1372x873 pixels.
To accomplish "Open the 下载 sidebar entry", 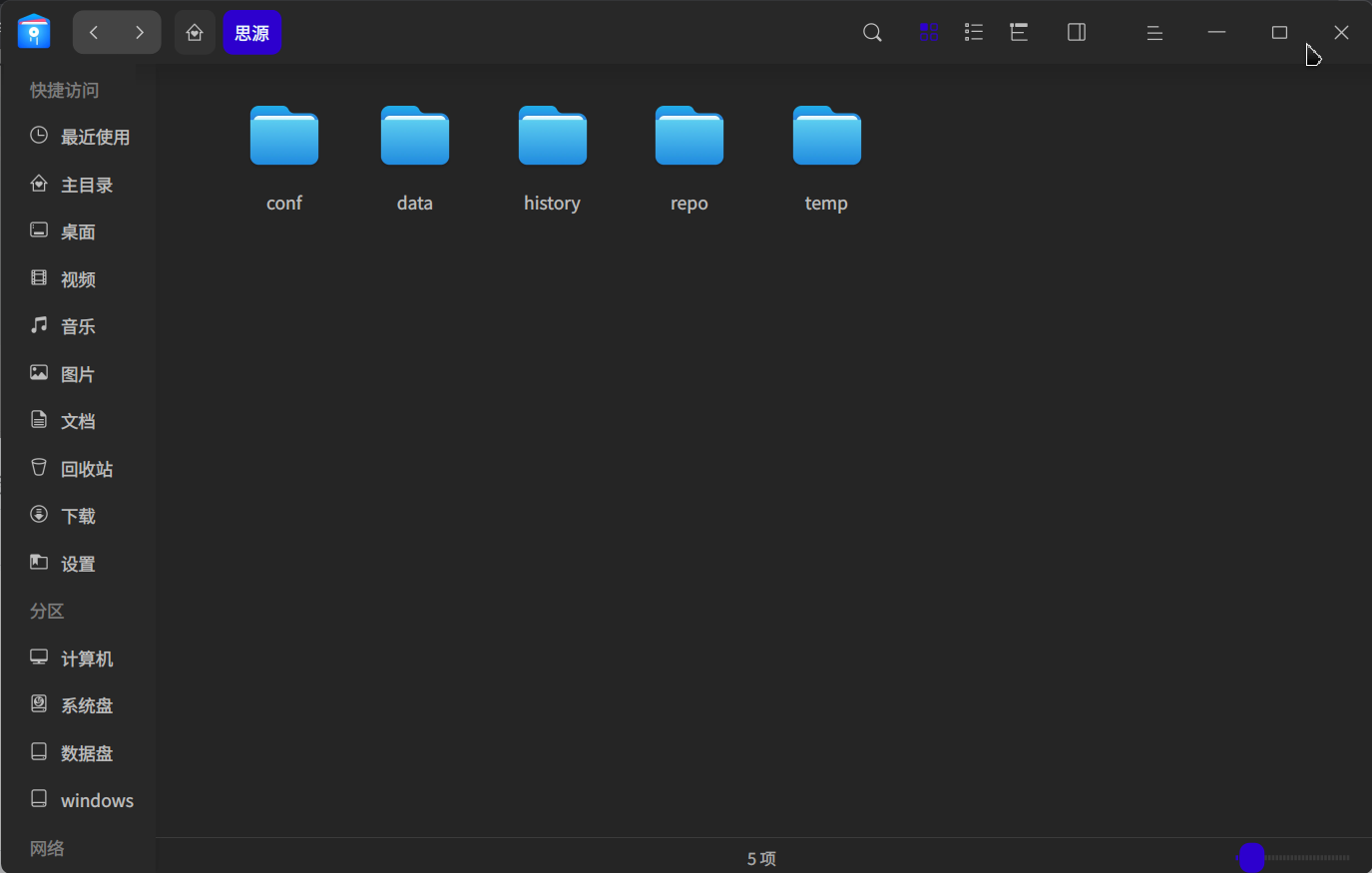I will (x=78, y=516).
